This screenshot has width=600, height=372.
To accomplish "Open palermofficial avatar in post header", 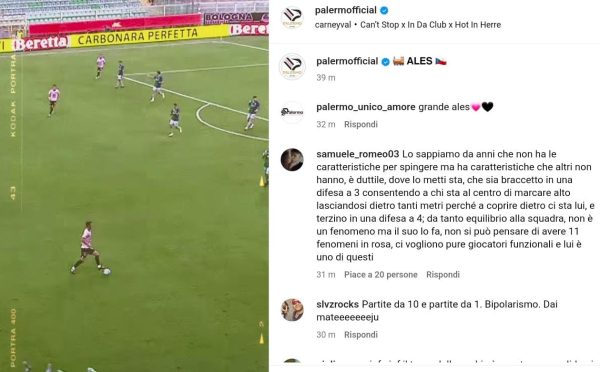I will coord(292,18).
